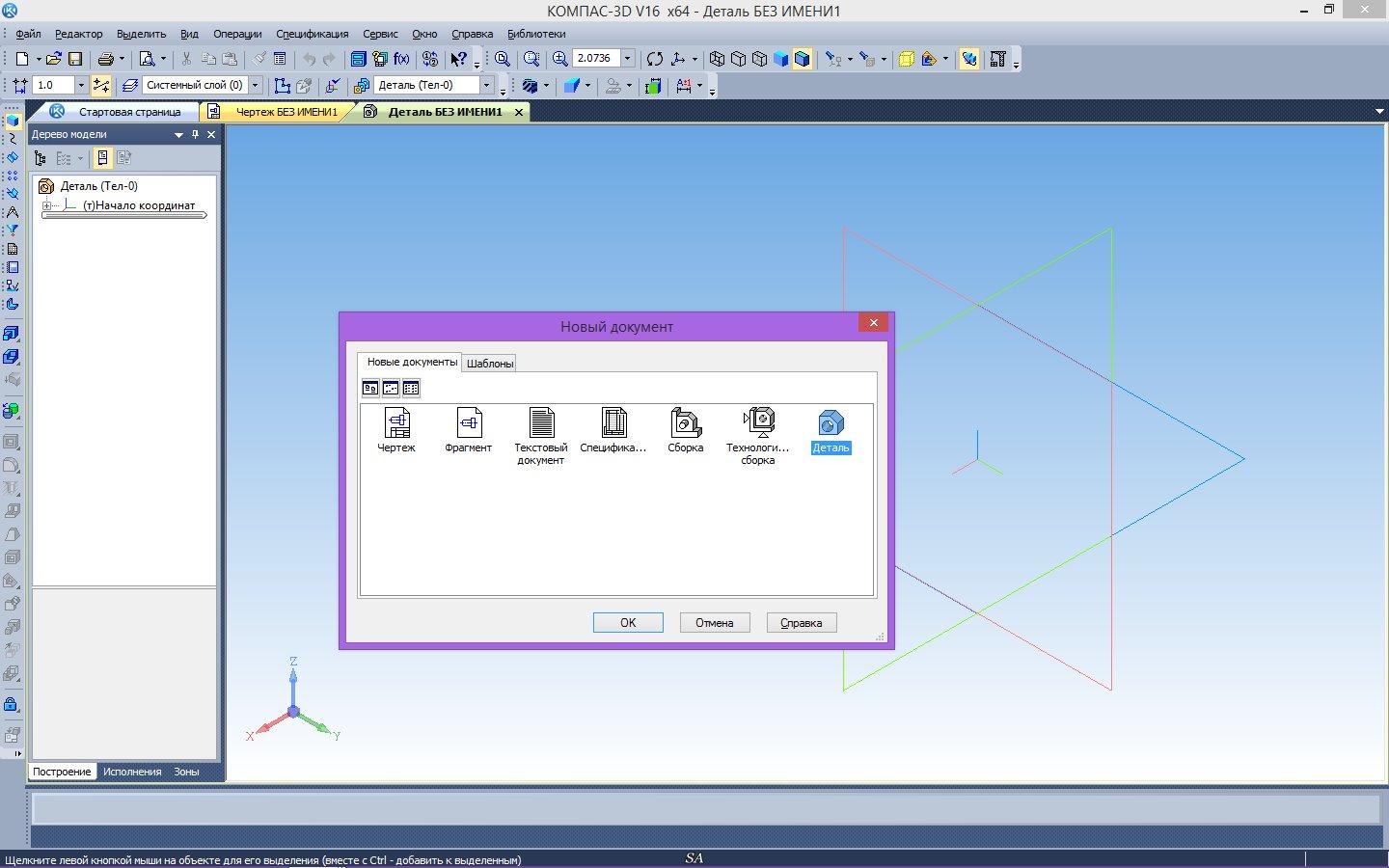The image size is (1389, 868).
Task: Click the Open file folder icon
Action: [54, 59]
